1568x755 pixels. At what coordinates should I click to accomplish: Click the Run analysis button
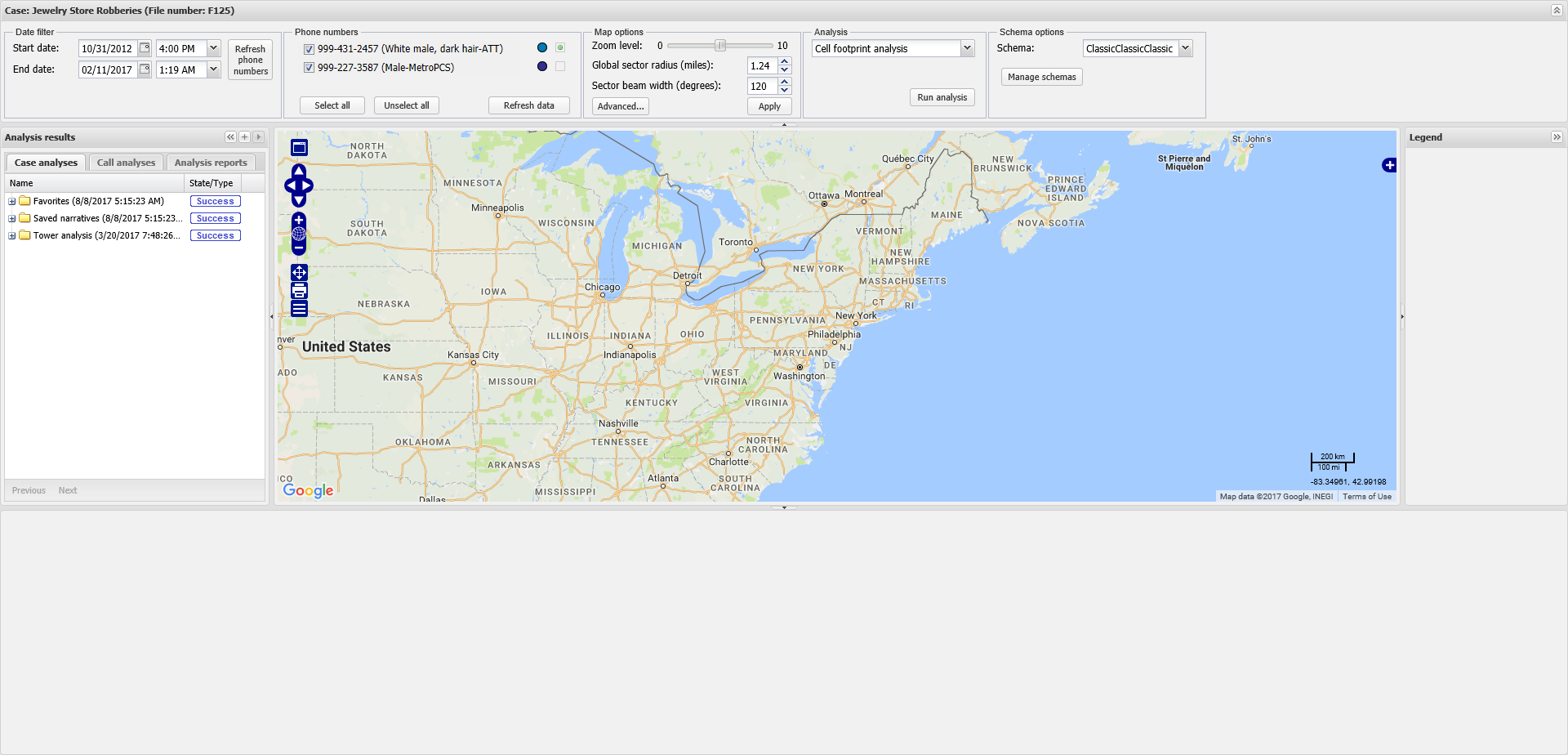pyautogui.click(x=942, y=97)
